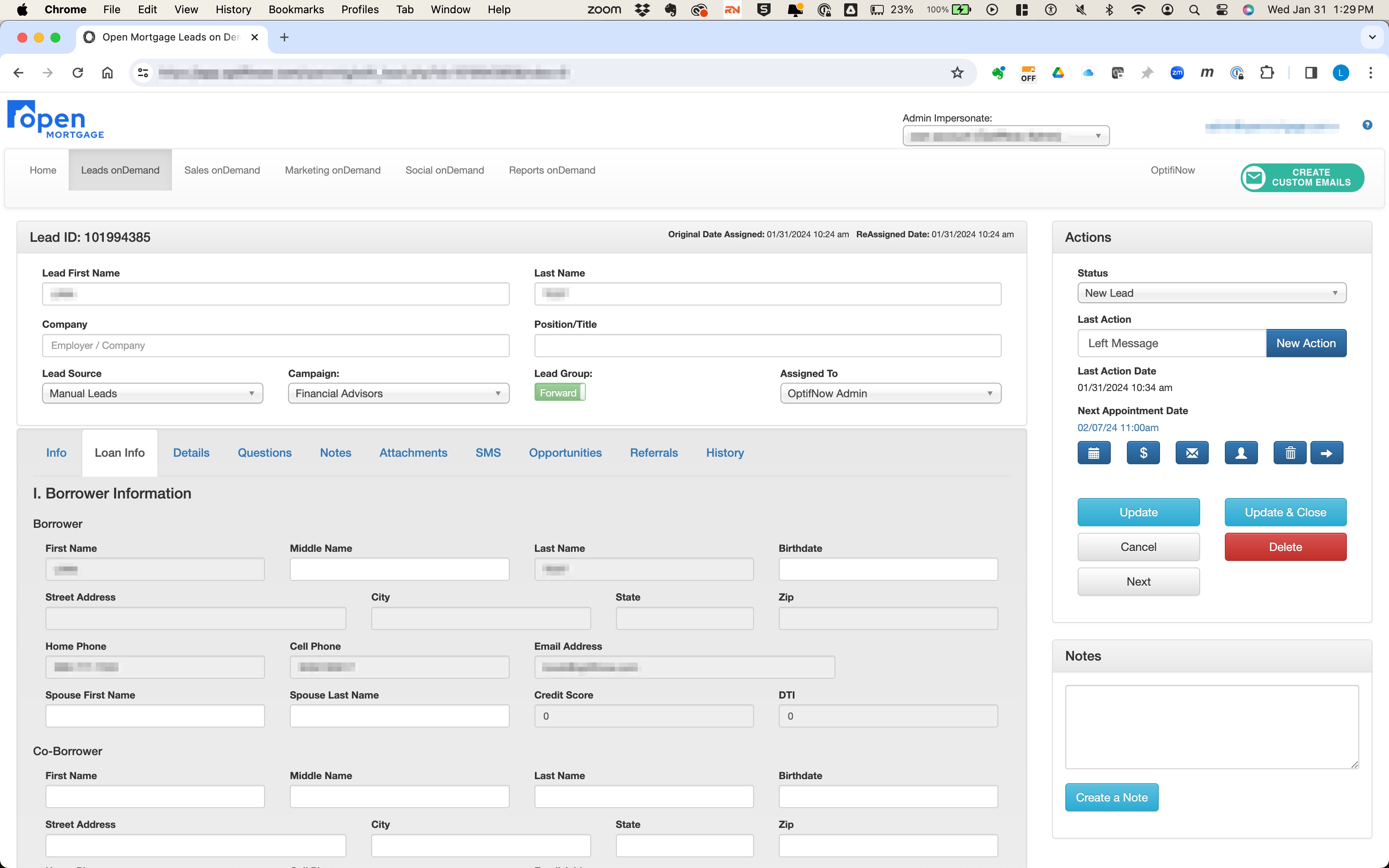
Task: Switch to the Opportunities tab
Action: pyautogui.click(x=565, y=453)
